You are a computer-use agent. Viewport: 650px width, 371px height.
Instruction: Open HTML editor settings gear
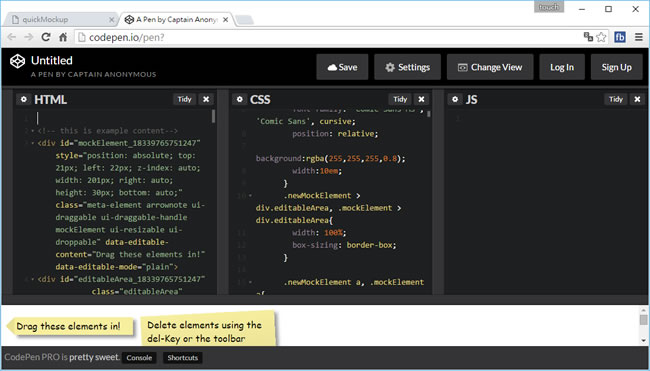[24, 99]
